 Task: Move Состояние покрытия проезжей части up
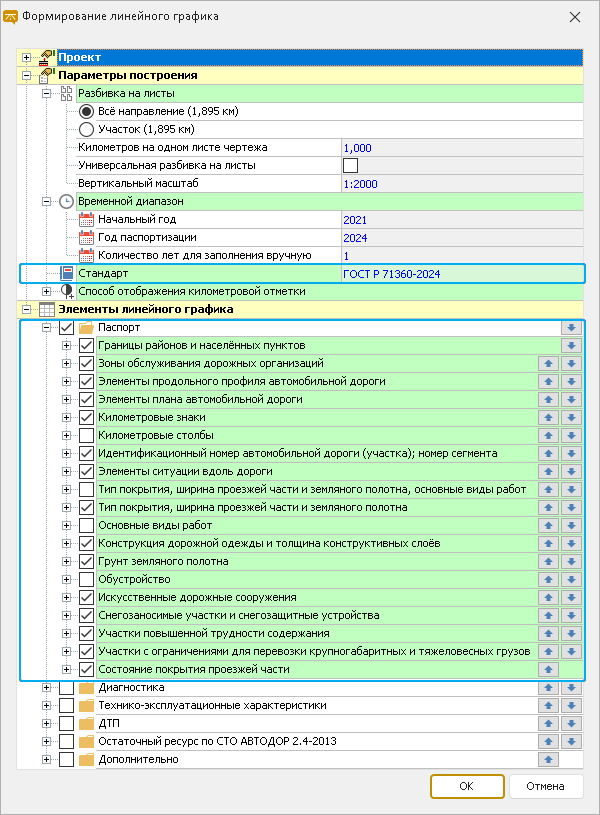pyautogui.click(x=548, y=669)
